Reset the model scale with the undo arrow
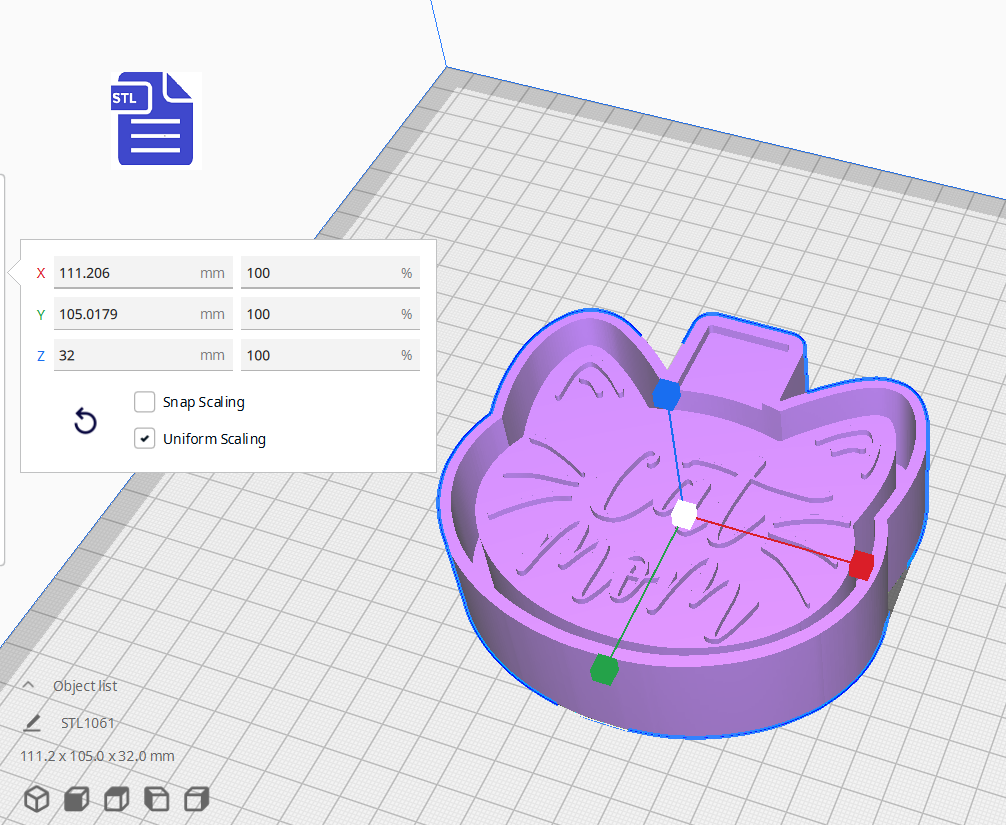The height and width of the screenshot is (825, 1006). [86, 422]
